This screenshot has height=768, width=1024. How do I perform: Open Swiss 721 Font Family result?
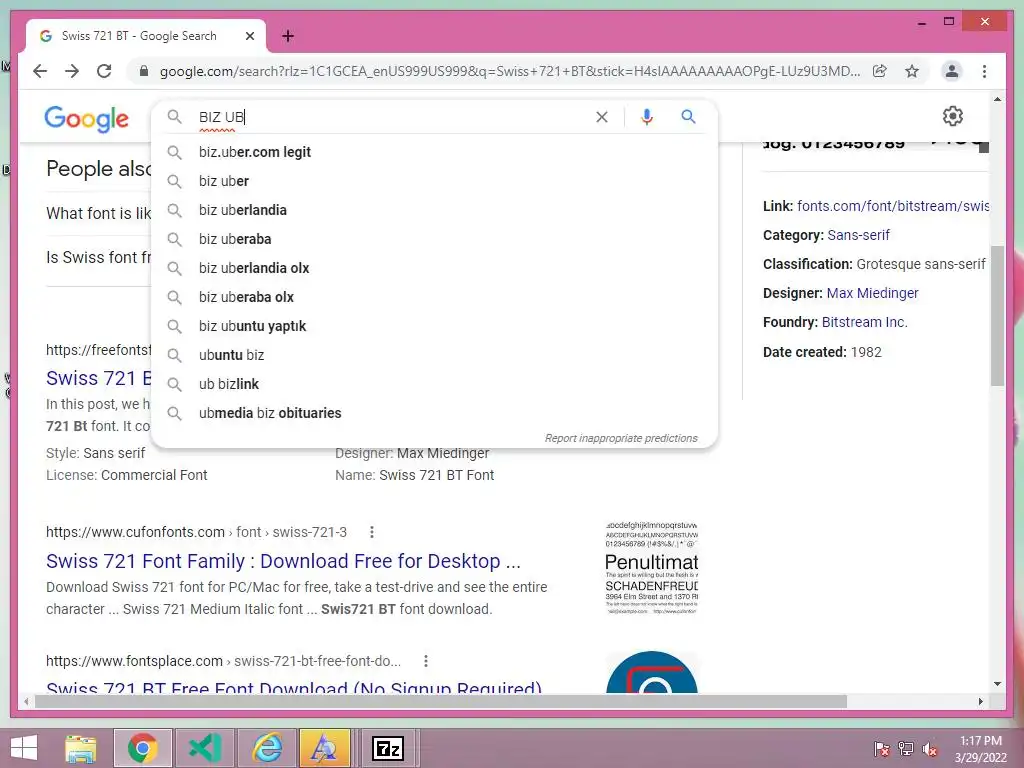point(283,561)
